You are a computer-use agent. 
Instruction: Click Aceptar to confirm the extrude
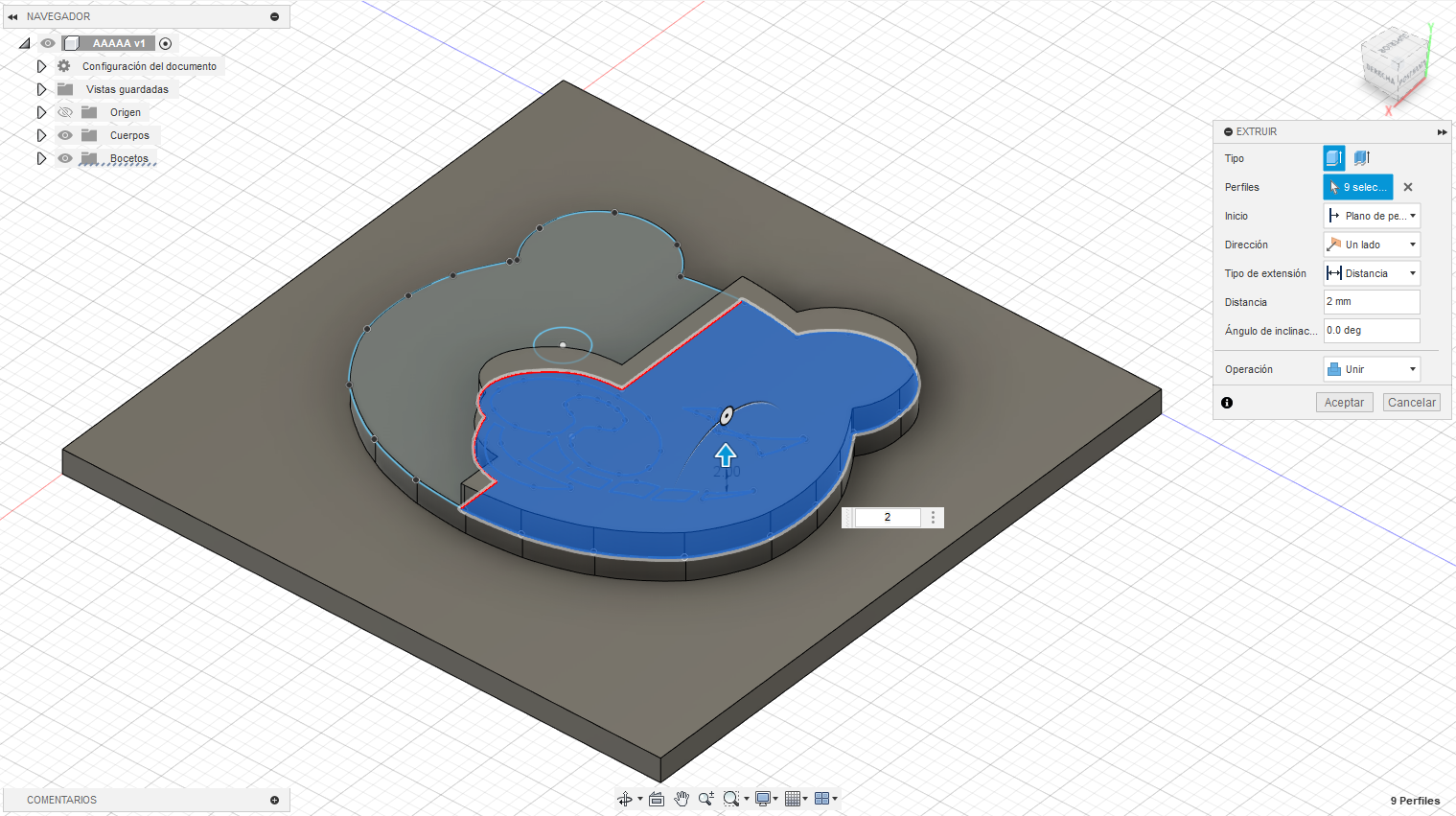1344,403
